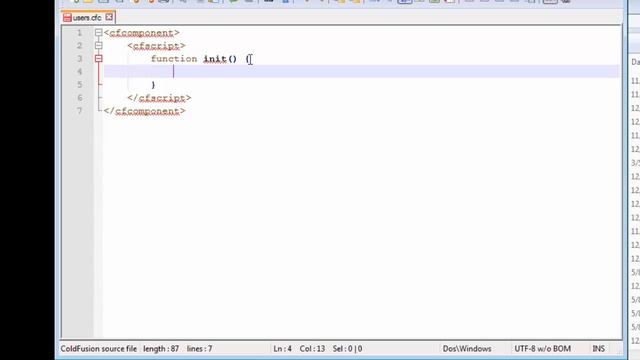640x360 pixels.
Task: Collapse the init function fold on line 3
Action: coord(98,59)
